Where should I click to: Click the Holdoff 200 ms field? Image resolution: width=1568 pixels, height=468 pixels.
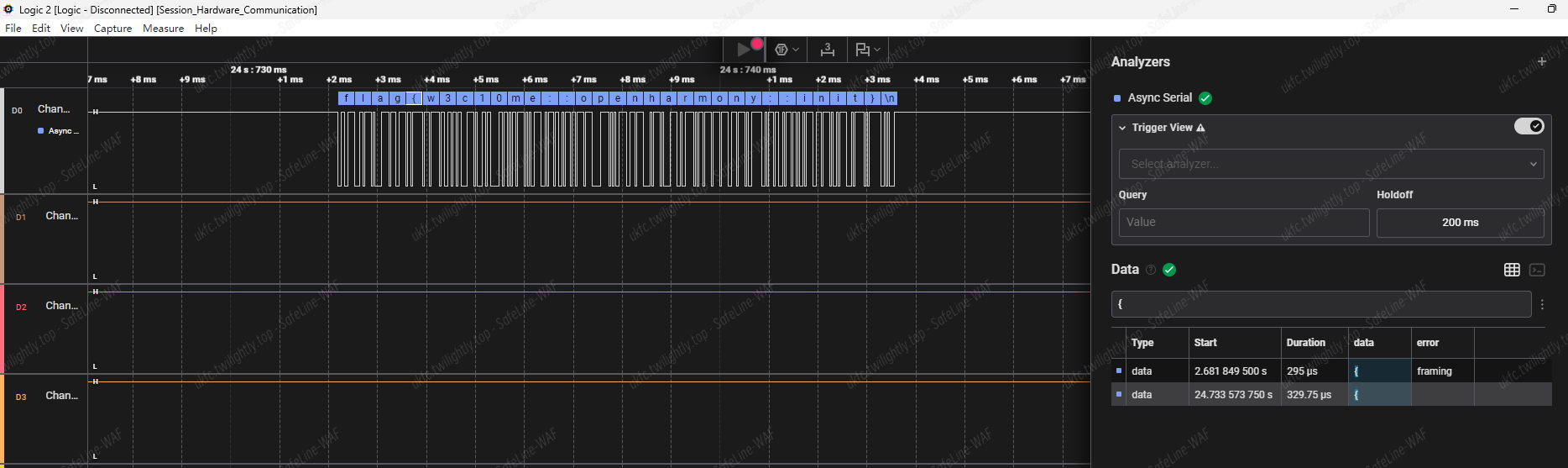click(1460, 223)
